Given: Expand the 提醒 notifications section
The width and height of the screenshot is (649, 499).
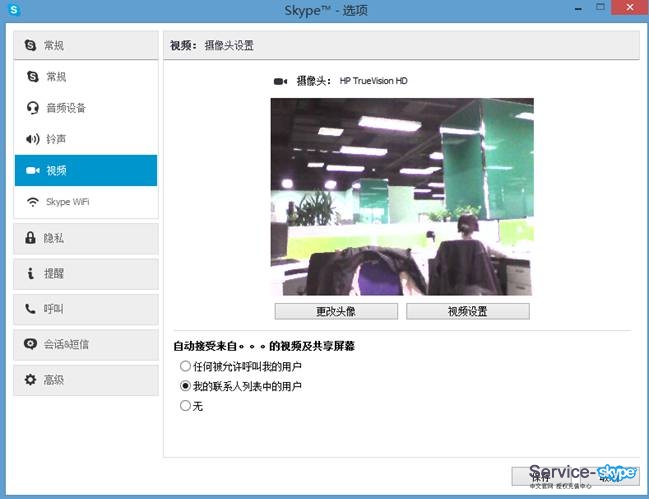Looking at the screenshot, I should click(86, 273).
